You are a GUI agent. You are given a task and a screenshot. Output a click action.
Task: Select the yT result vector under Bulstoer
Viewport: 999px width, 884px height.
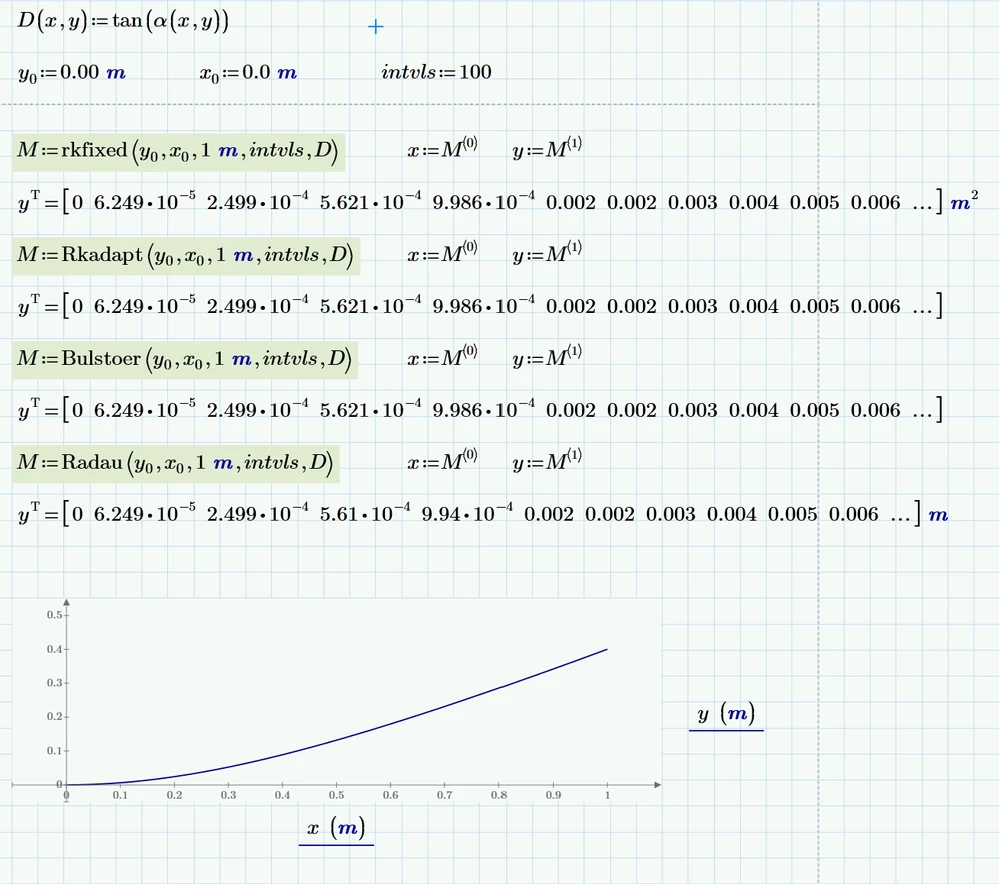(480, 409)
